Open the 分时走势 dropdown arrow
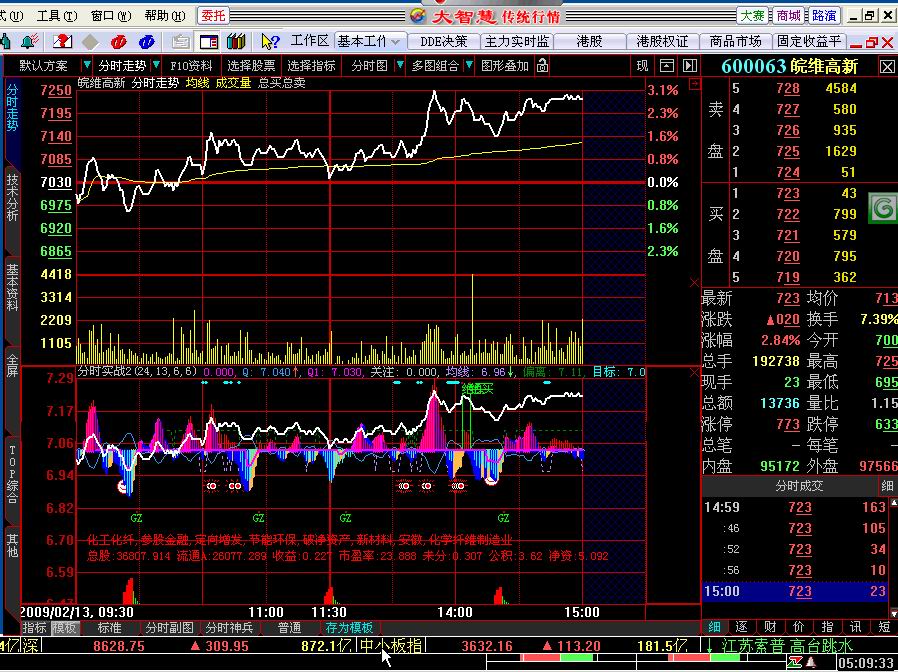 pyautogui.click(x=157, y=65)
